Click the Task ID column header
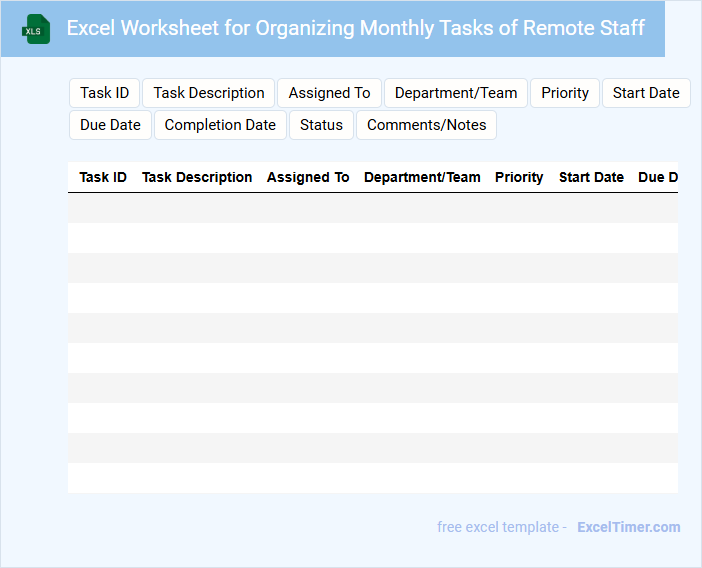Image resolution: width=702 pixels, height=568 pixels. (x=103, y=177)
